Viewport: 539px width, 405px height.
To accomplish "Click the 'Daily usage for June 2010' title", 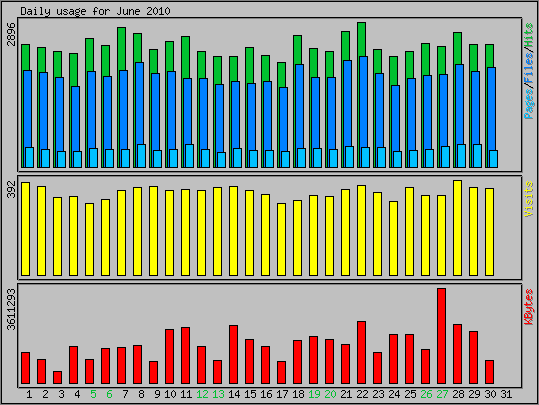I will [x=95, y=11].
